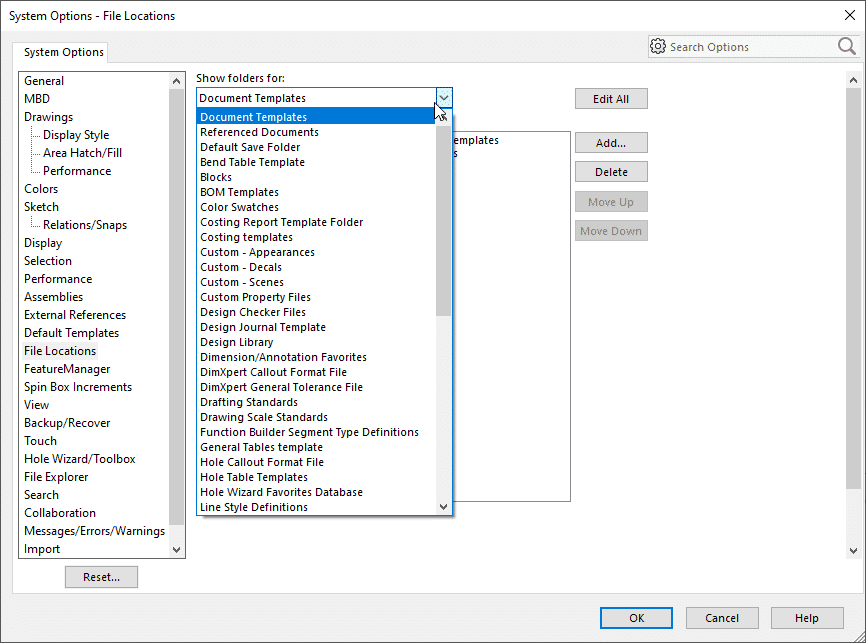Select Display Style under Drawings
The height and width of the screenshot is (643, 866).
[x=76, y=135]
